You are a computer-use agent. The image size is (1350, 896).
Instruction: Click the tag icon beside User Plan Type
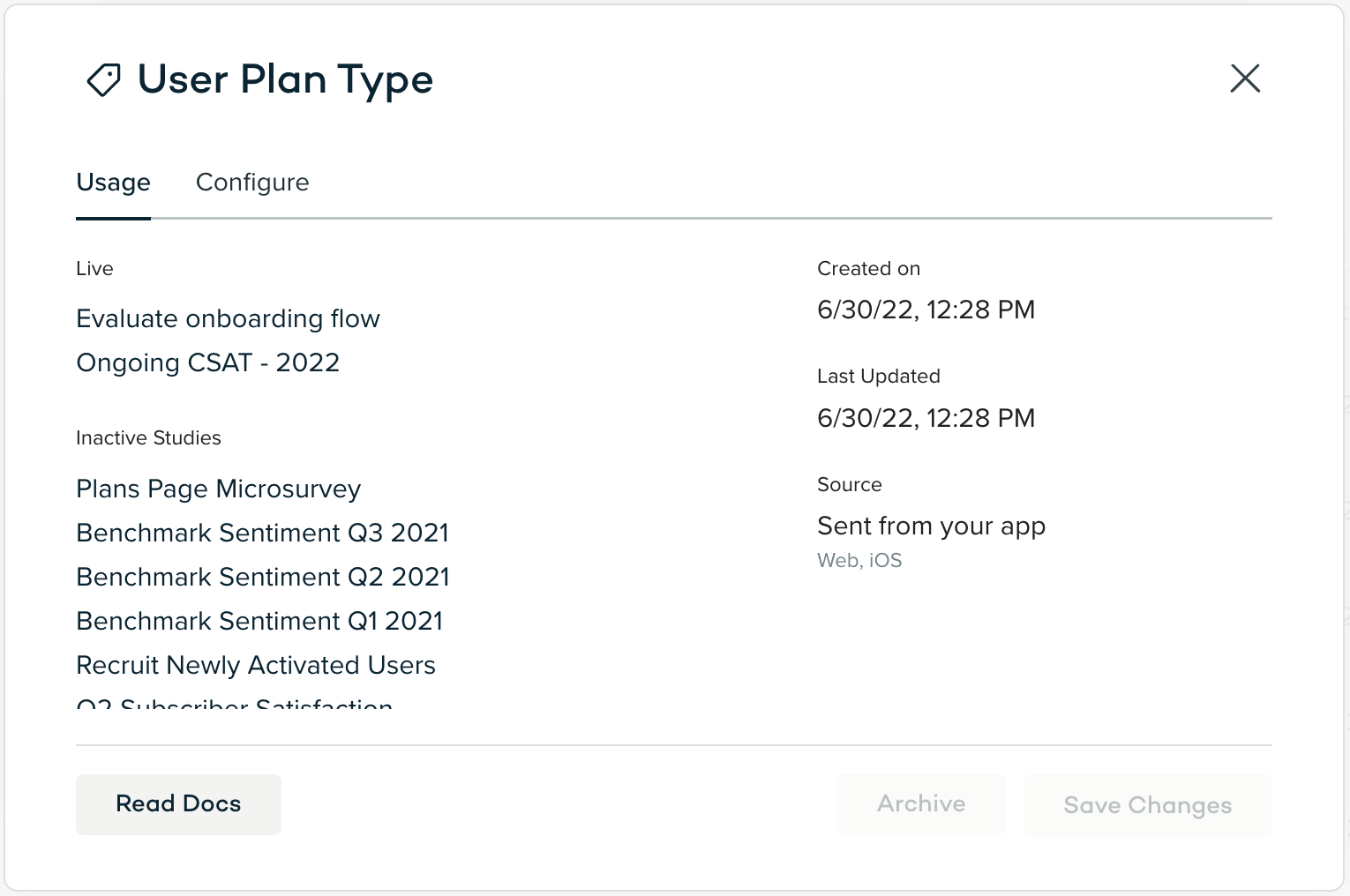(103, 80)
